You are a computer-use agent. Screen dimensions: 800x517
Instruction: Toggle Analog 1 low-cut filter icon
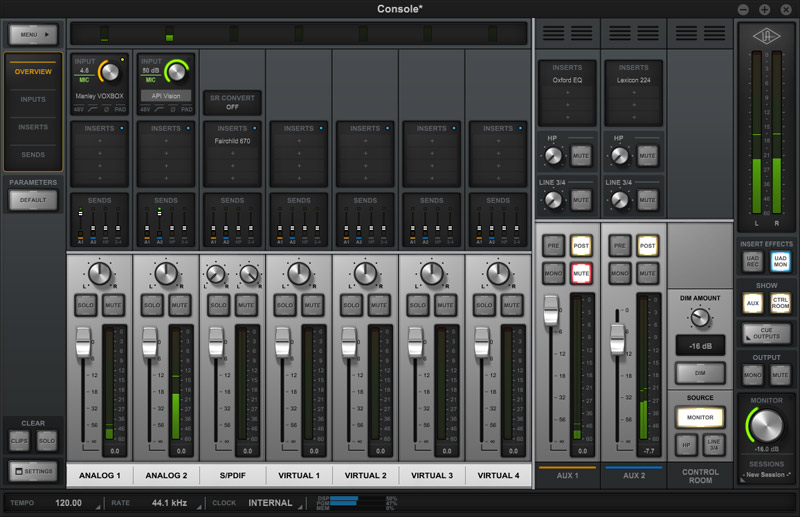[93, 109]
